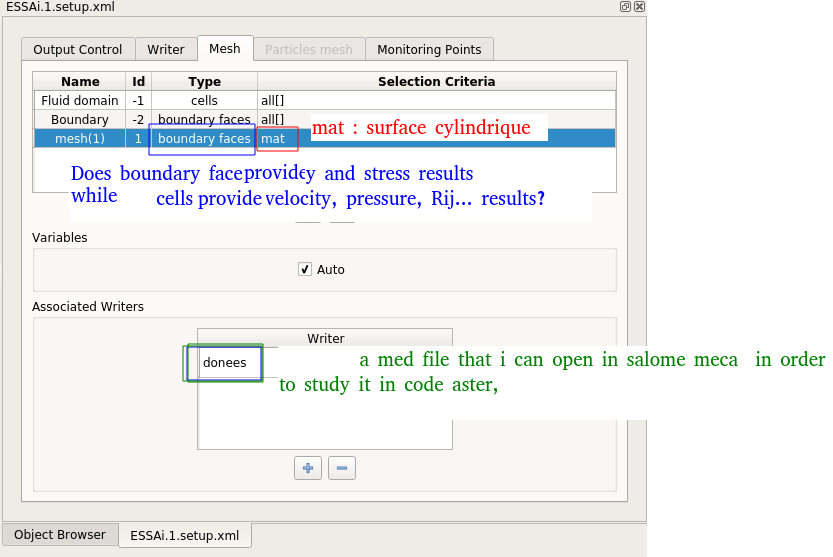Switch to the Object Browser bottom tab
Screen dimensions: 833x557
click(x=60, y=535)
